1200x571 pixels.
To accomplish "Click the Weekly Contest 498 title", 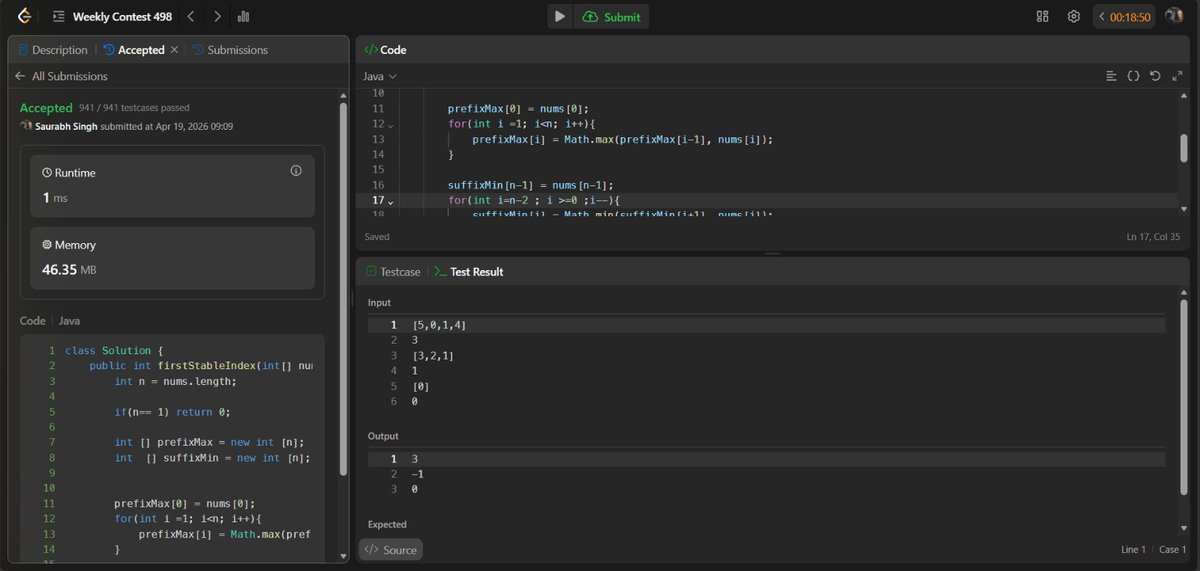I will 122,17.
